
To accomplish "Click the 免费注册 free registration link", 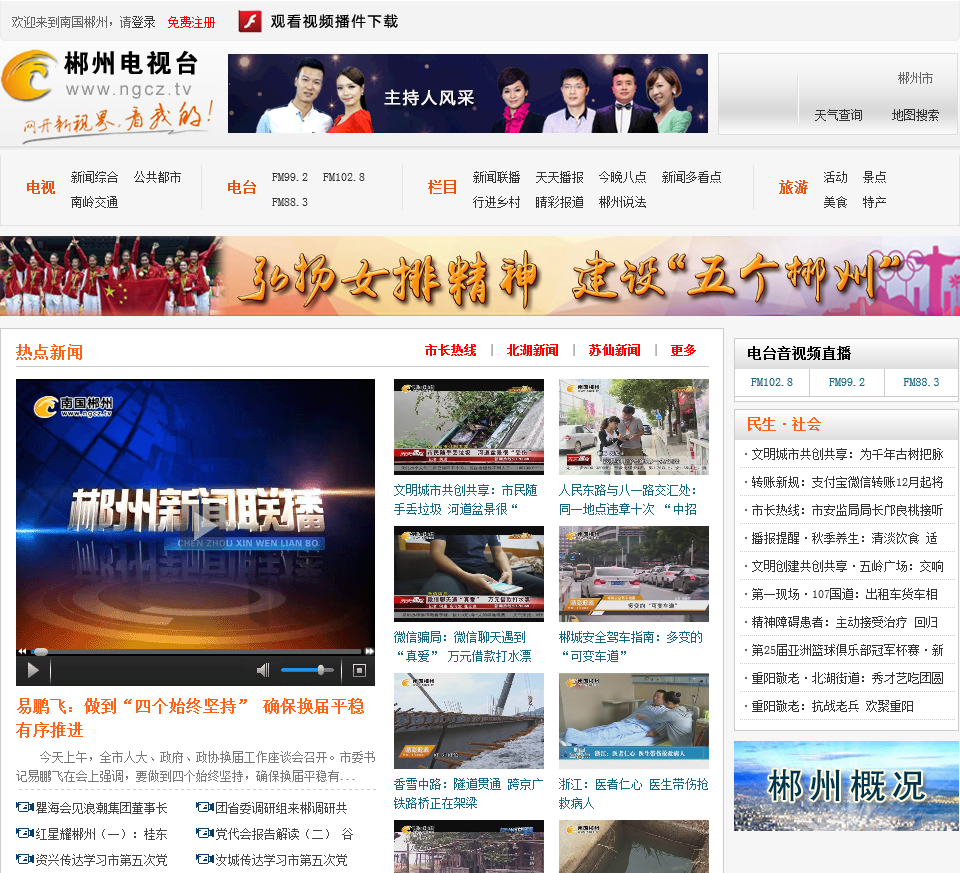I will tap(192, 23).
